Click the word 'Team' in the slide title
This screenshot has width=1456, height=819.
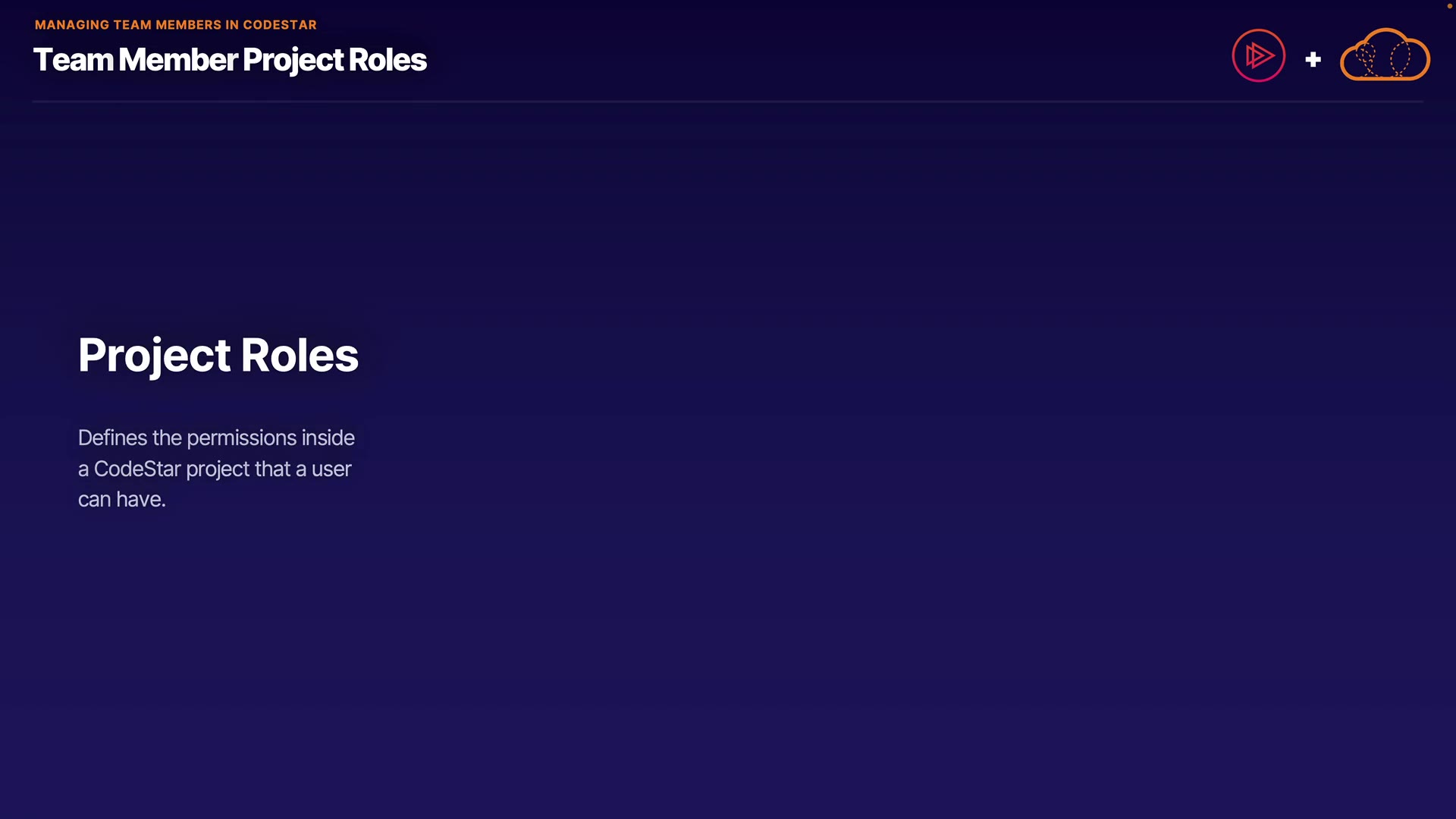coord(74,60)
